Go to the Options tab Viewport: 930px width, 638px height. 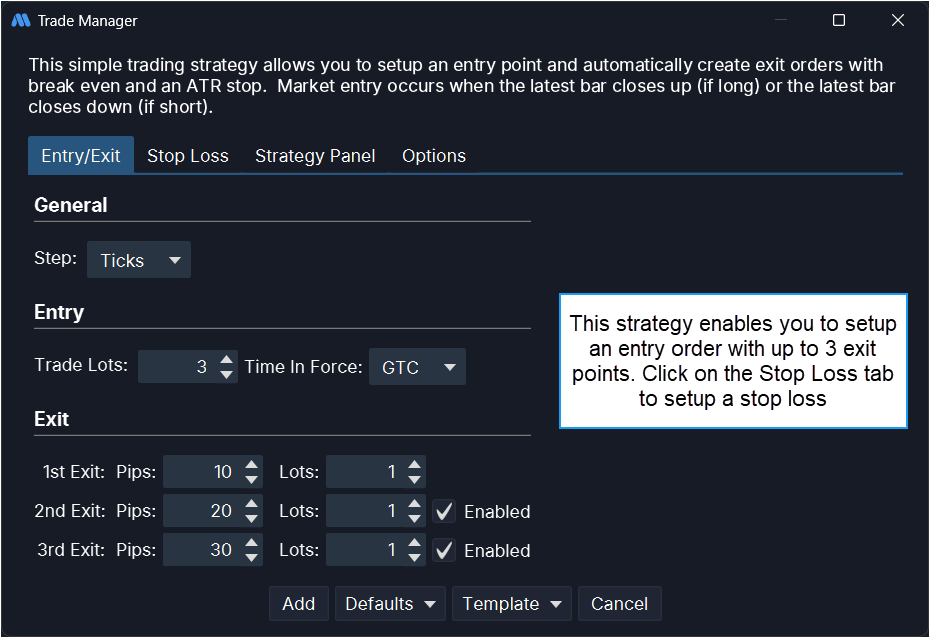[x=434, y=156]
